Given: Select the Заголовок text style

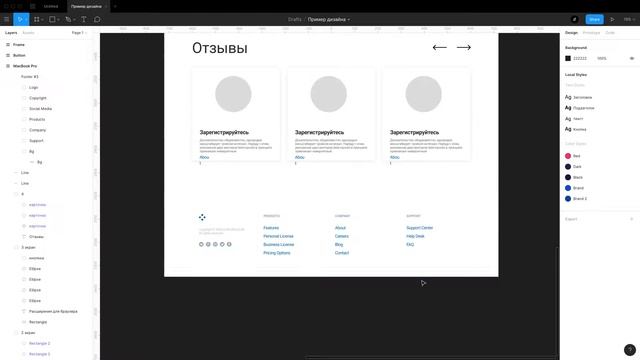Looking at the screenshot, I should pos(578,97).
